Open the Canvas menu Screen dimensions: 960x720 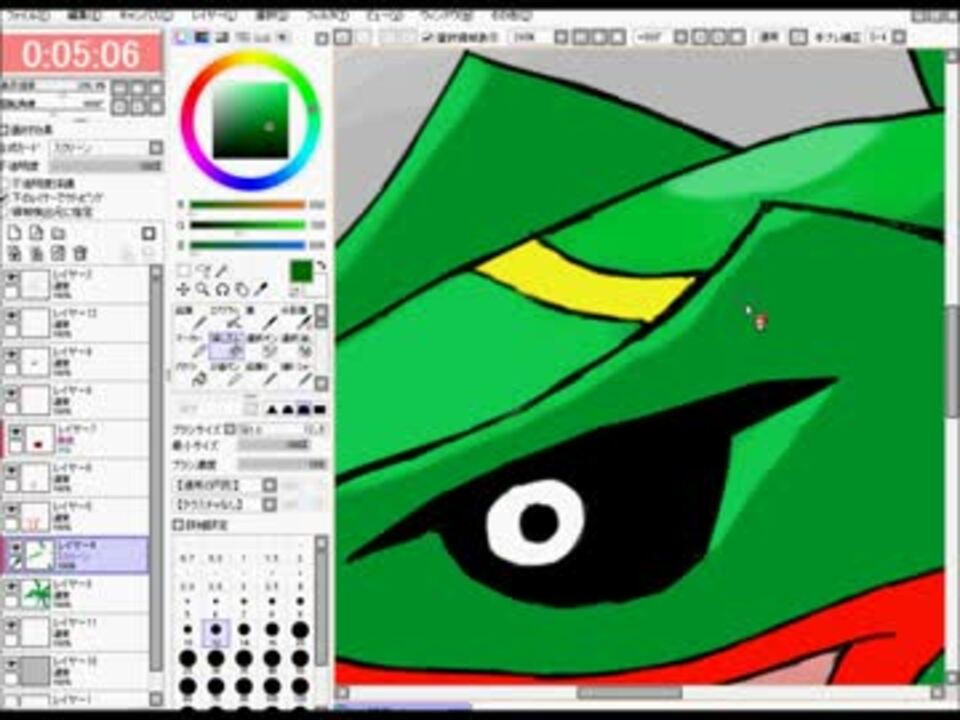(x=145, y=17)
